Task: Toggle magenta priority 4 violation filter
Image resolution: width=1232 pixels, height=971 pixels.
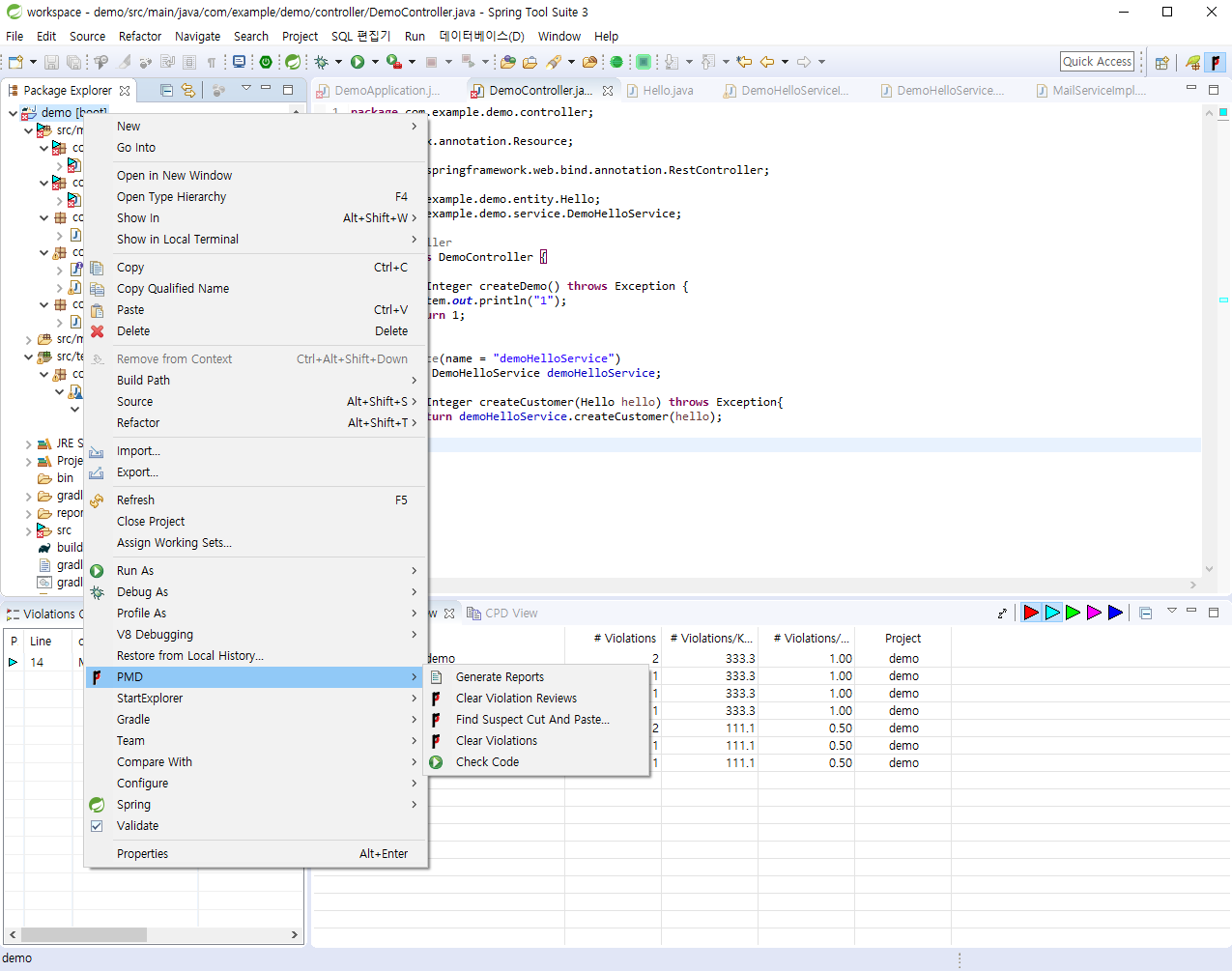Action: (x=1094, y=613)
